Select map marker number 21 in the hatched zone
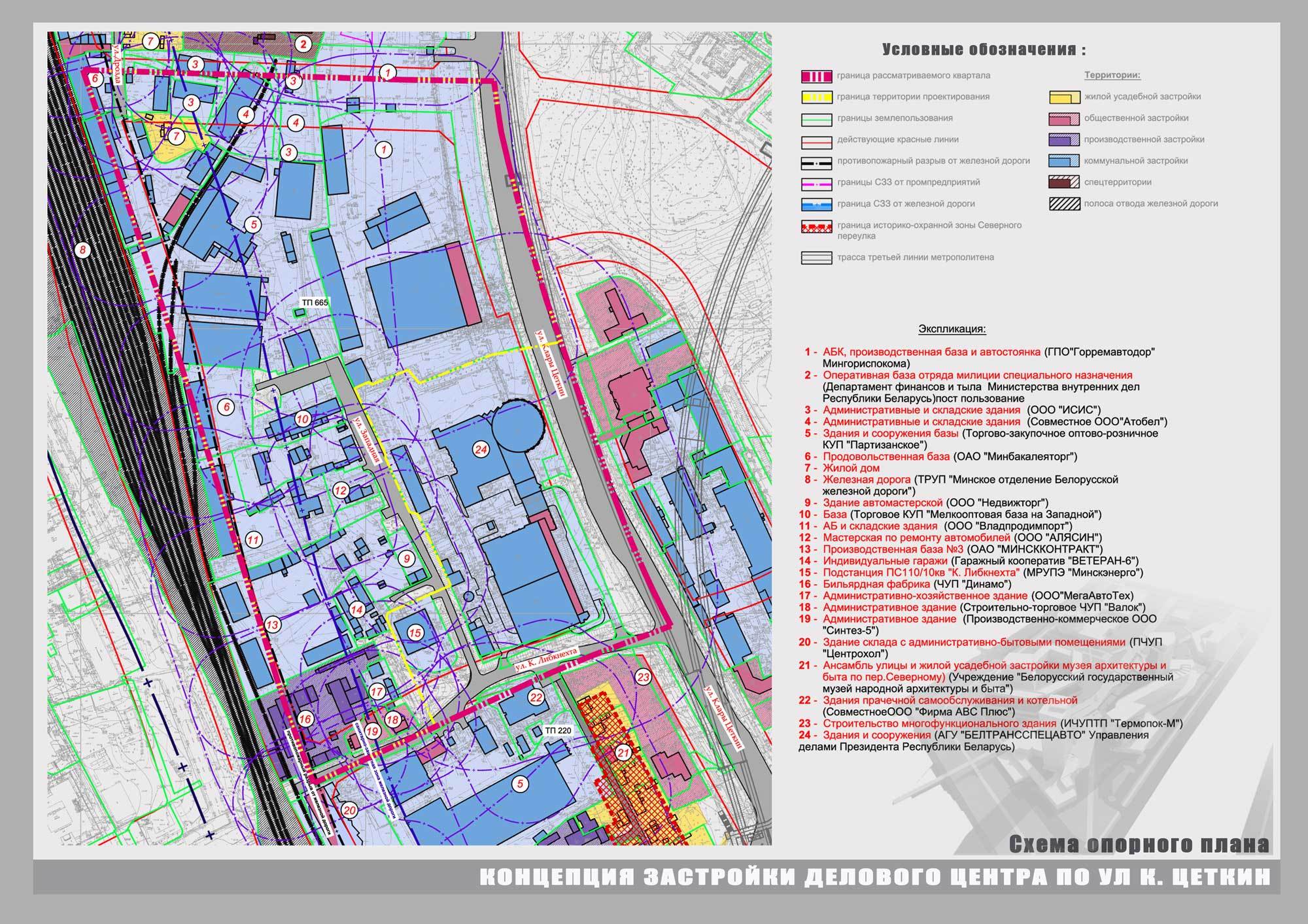1308x924 pixels. [623, 753]
